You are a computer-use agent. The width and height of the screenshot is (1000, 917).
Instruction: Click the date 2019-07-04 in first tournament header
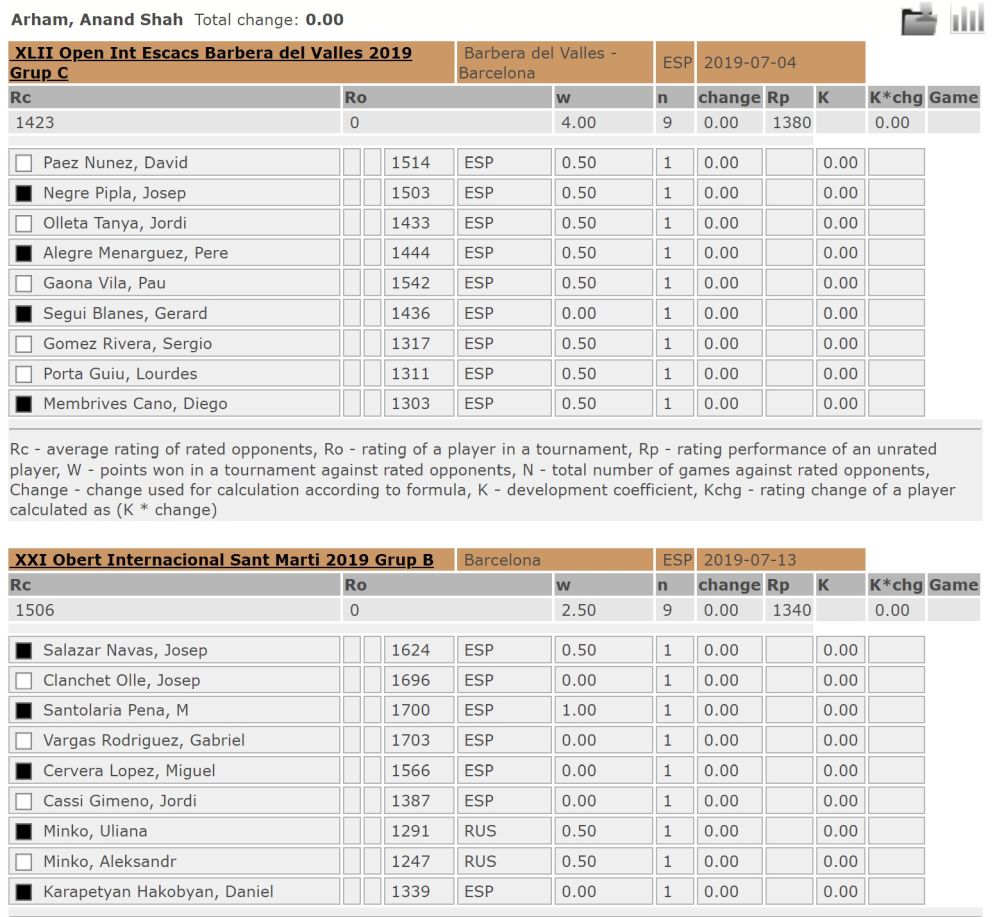(750, 62)
